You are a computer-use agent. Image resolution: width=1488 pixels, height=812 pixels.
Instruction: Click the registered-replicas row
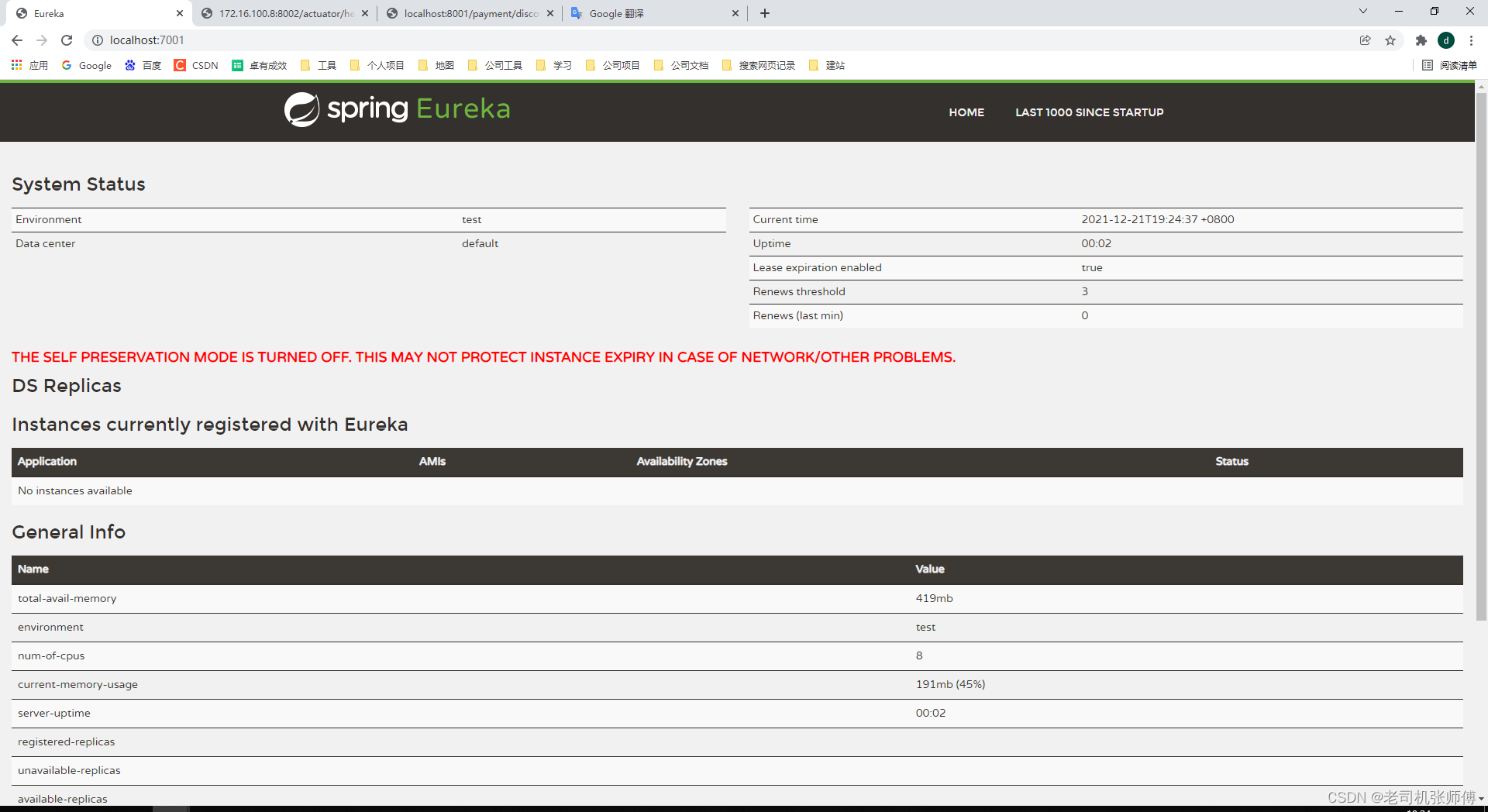click(737, 742)
